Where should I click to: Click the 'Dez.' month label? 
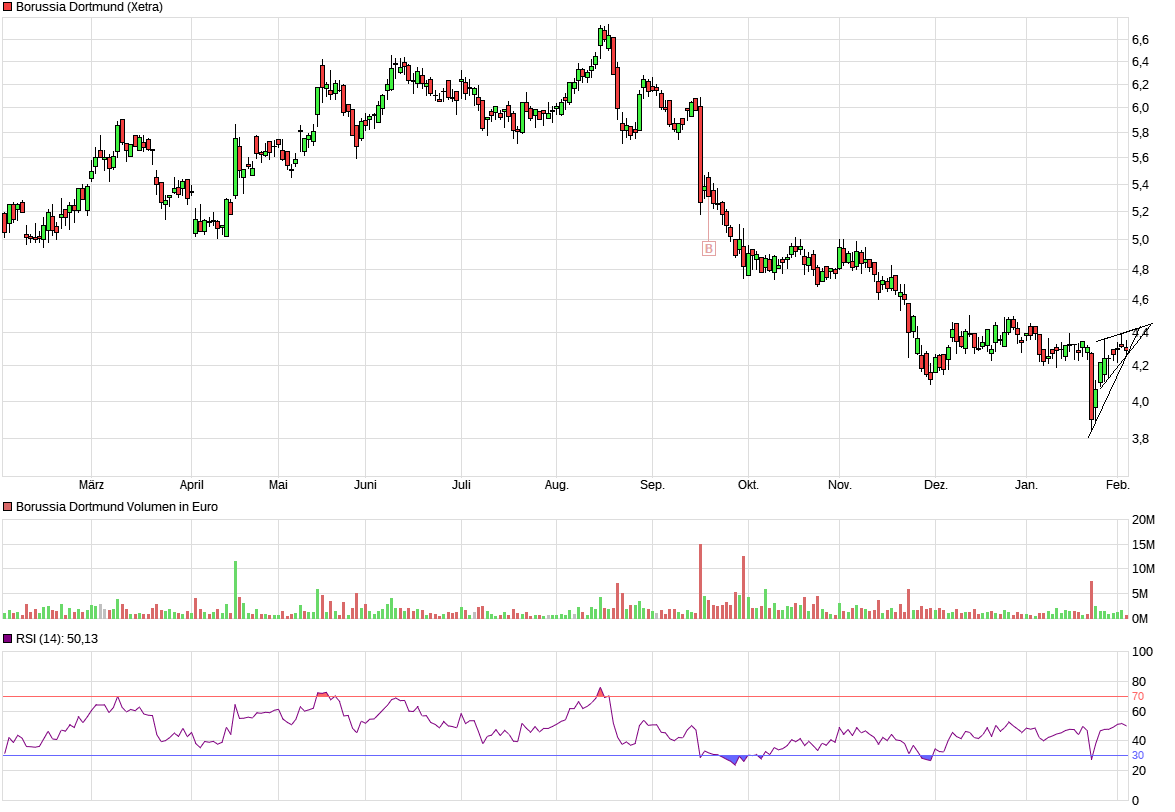pyautogui.click(x=936, y=485)
